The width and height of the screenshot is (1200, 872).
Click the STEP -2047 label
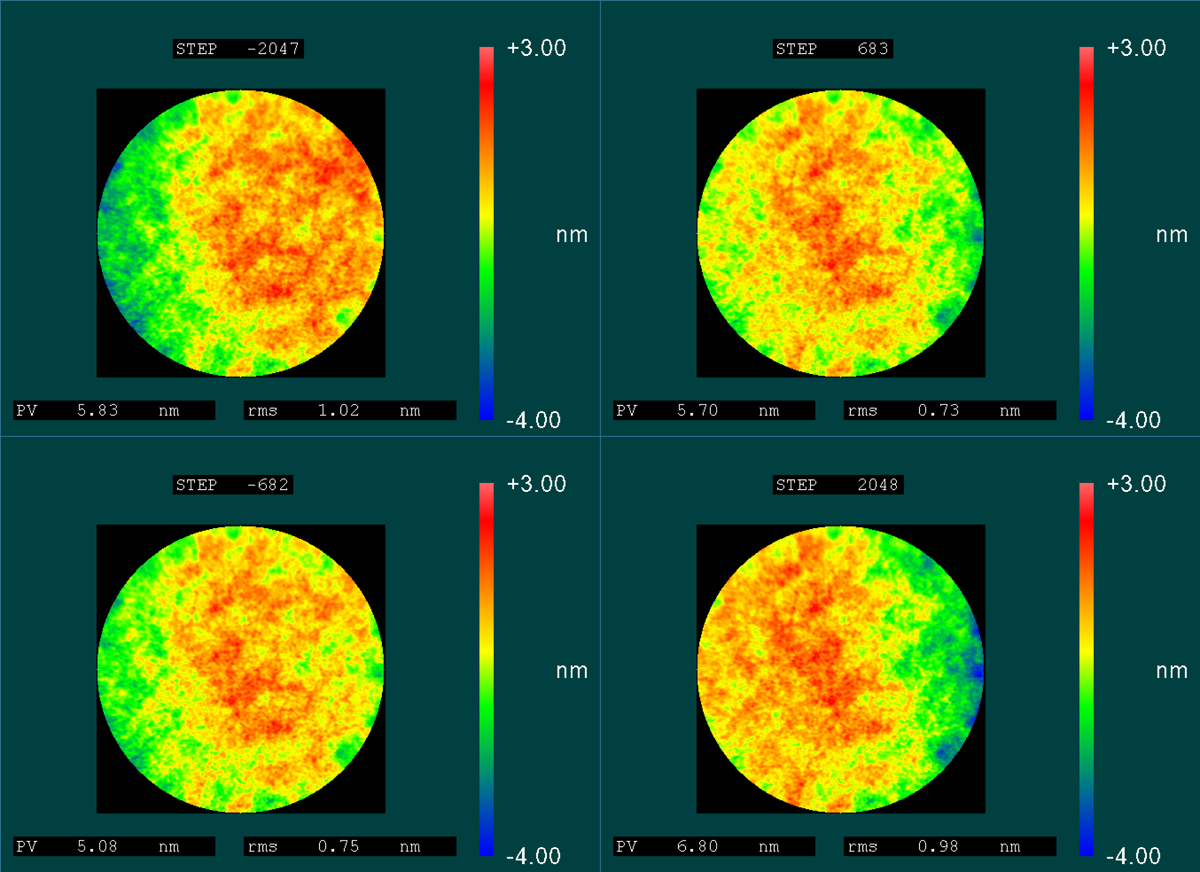click(238, 49)
